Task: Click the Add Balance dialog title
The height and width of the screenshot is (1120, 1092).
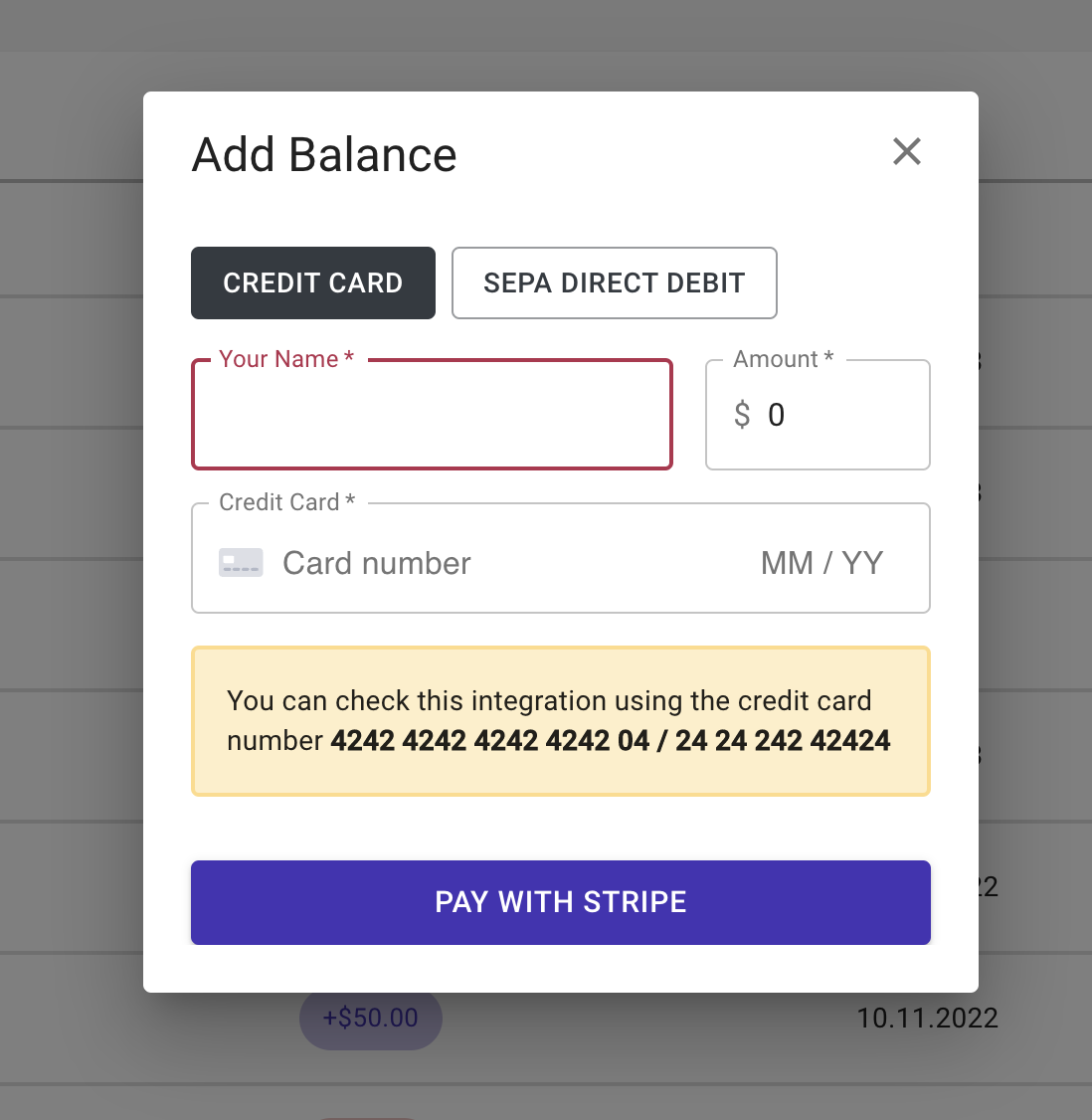Action: click(324, 154)
